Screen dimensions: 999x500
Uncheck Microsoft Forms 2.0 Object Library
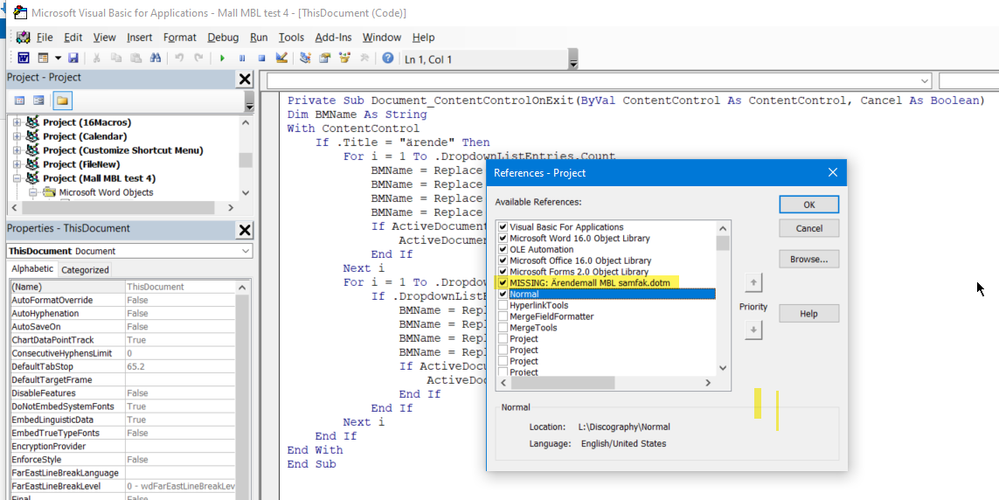click(503, 271)
